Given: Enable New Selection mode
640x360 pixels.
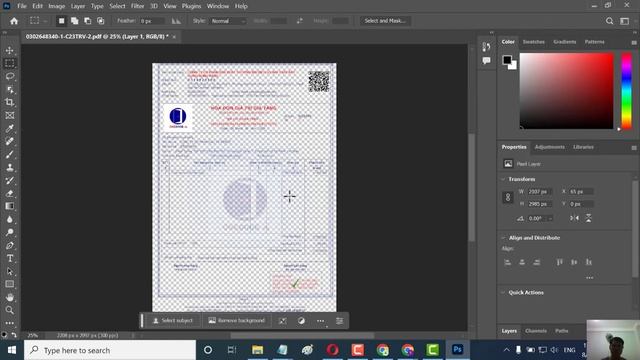Looking at the screenshot, I should (x=61, y=21).
